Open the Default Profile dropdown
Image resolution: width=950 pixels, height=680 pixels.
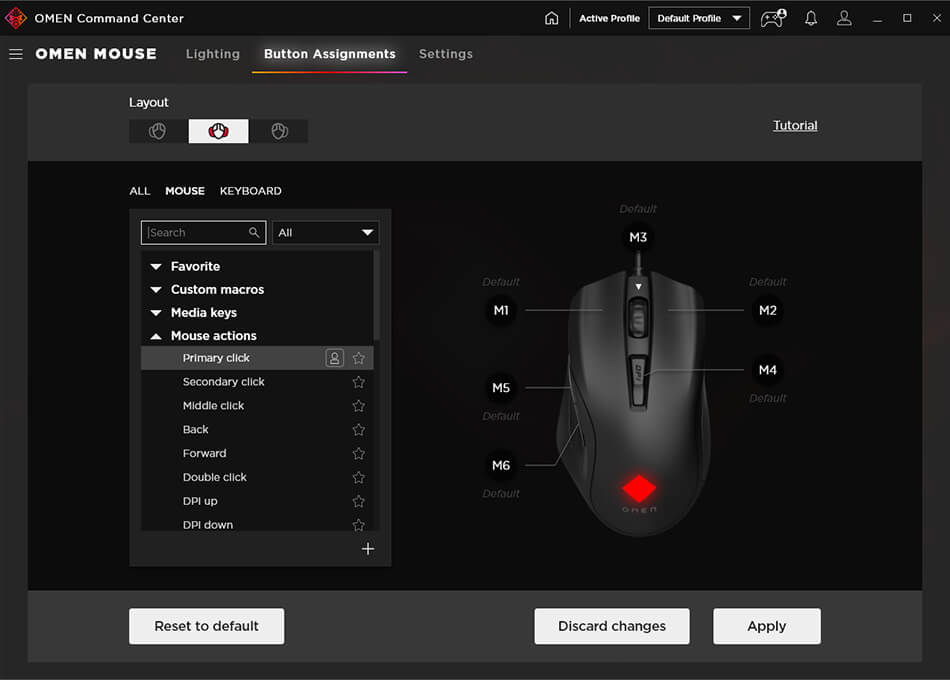[699, 18]
